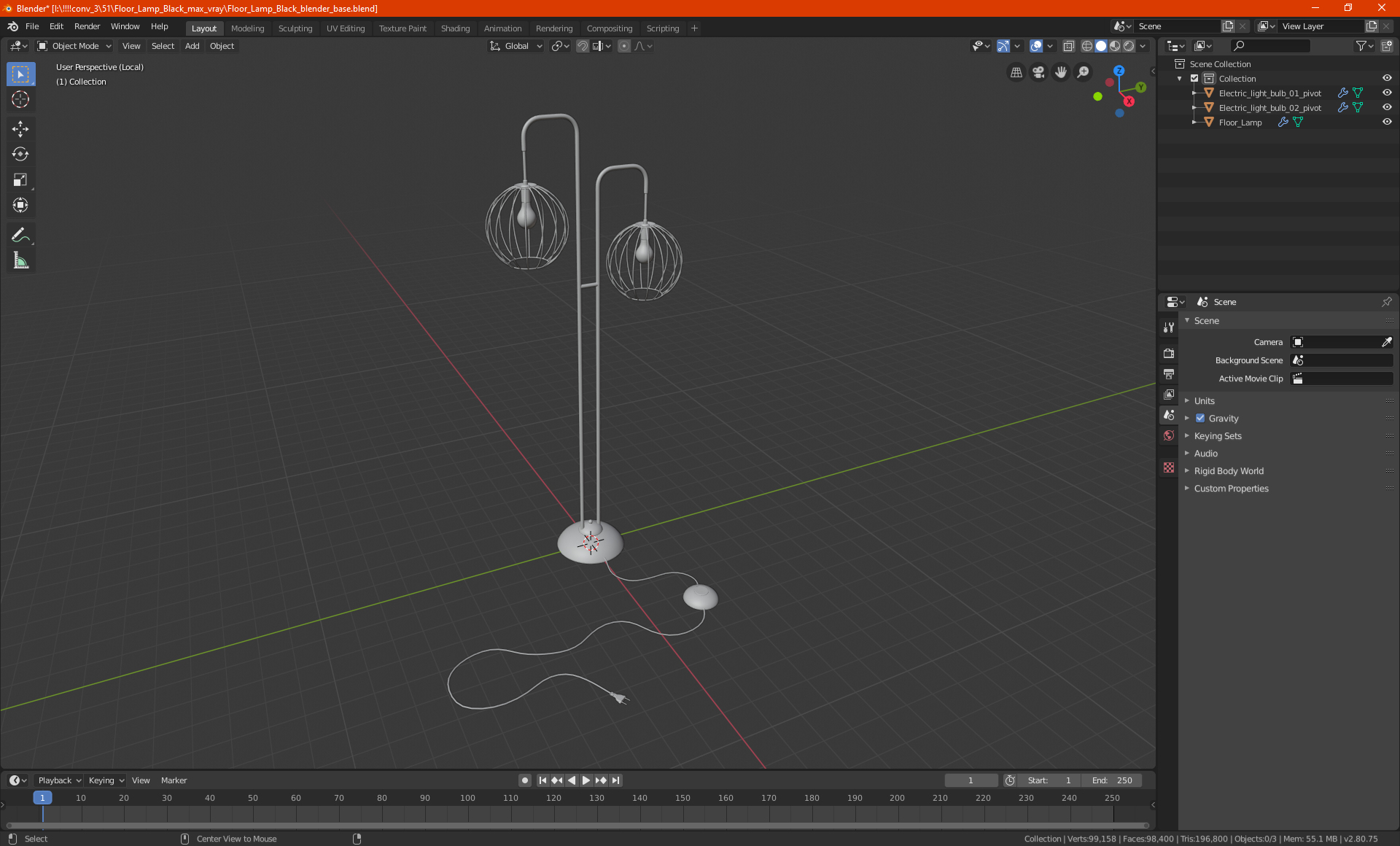Viewport: 1400px width, 846px height.
Task: Hide Floor_Lamp with its eye icon
Action: click(x=1387, y=123)
